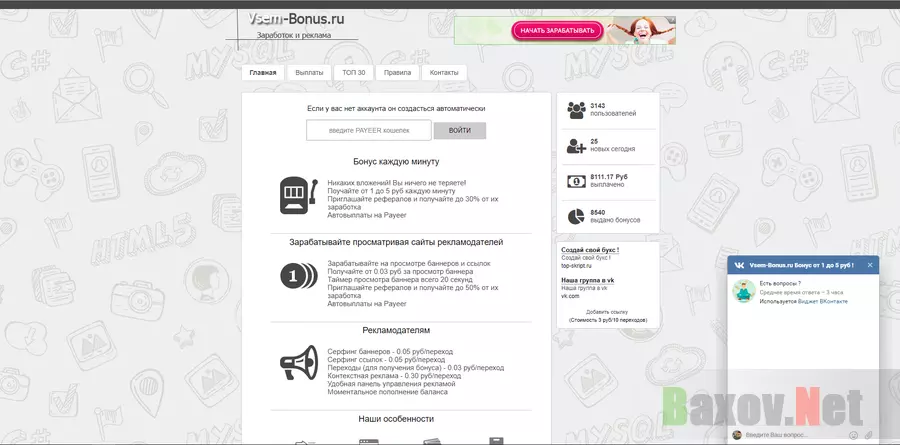Click the slot machine icon under 'Бонус каждую минуту'
The width and height of the screenshot is (900, 445).
(x=298, y=196)
